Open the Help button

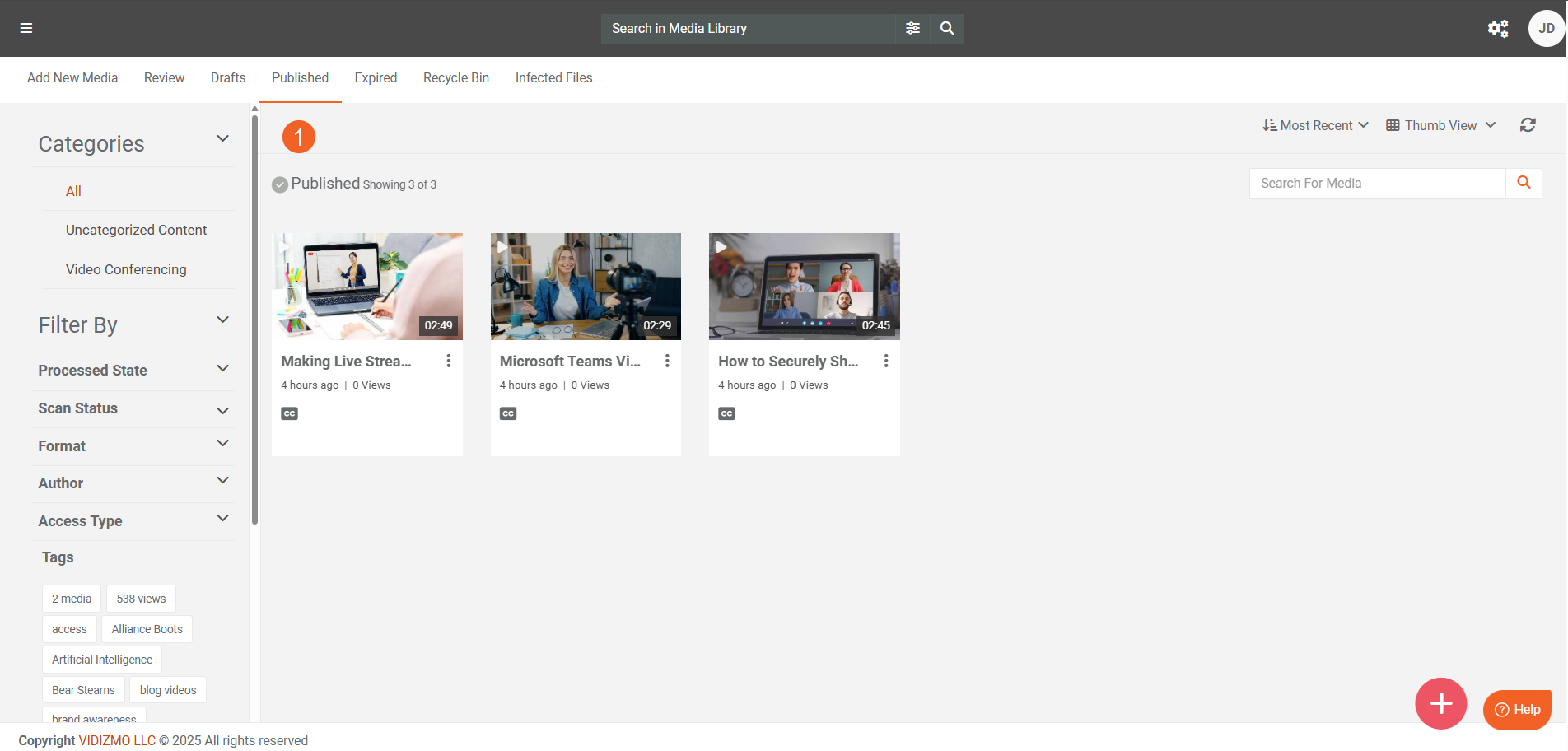click(x=1517, y=709)
